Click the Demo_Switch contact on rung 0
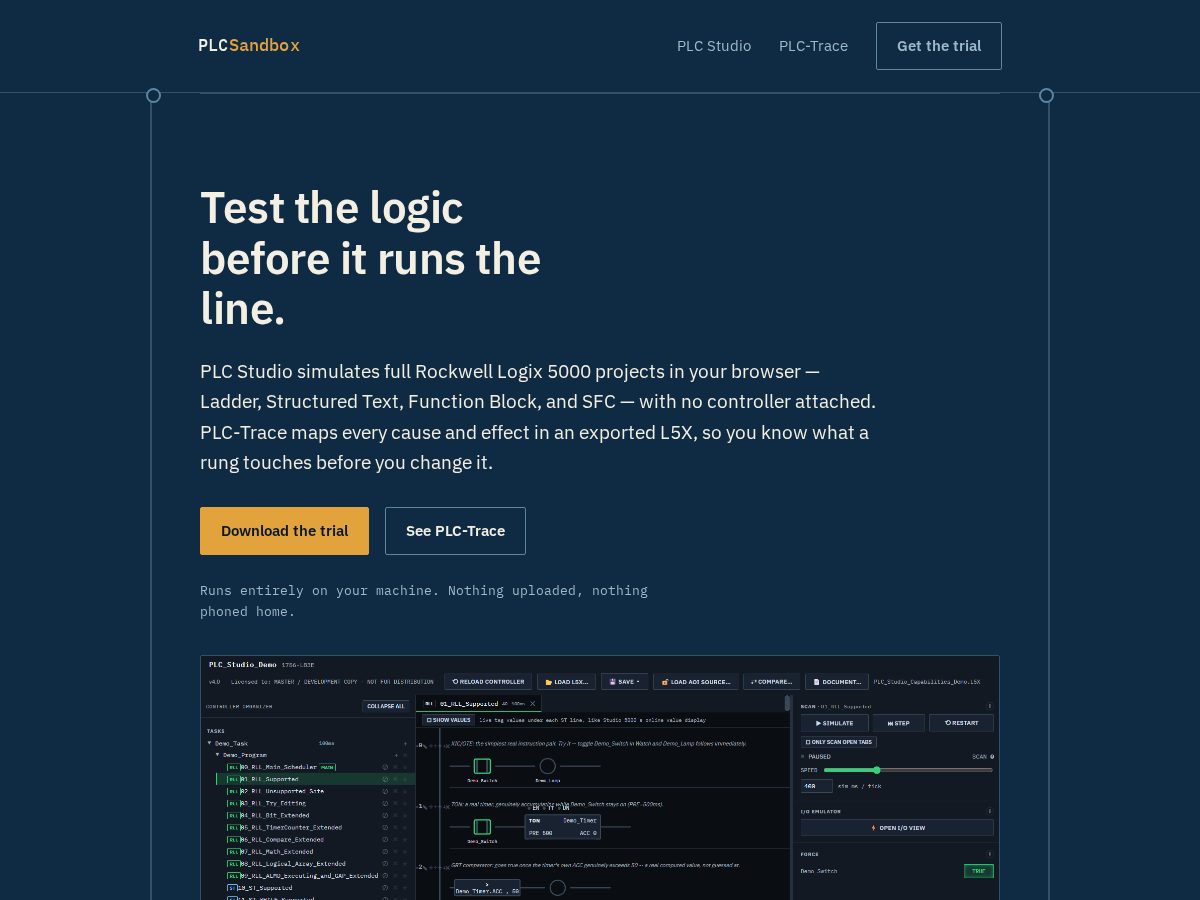The width and height of the screenshot is (1200, 900). [x=482, y=766]
